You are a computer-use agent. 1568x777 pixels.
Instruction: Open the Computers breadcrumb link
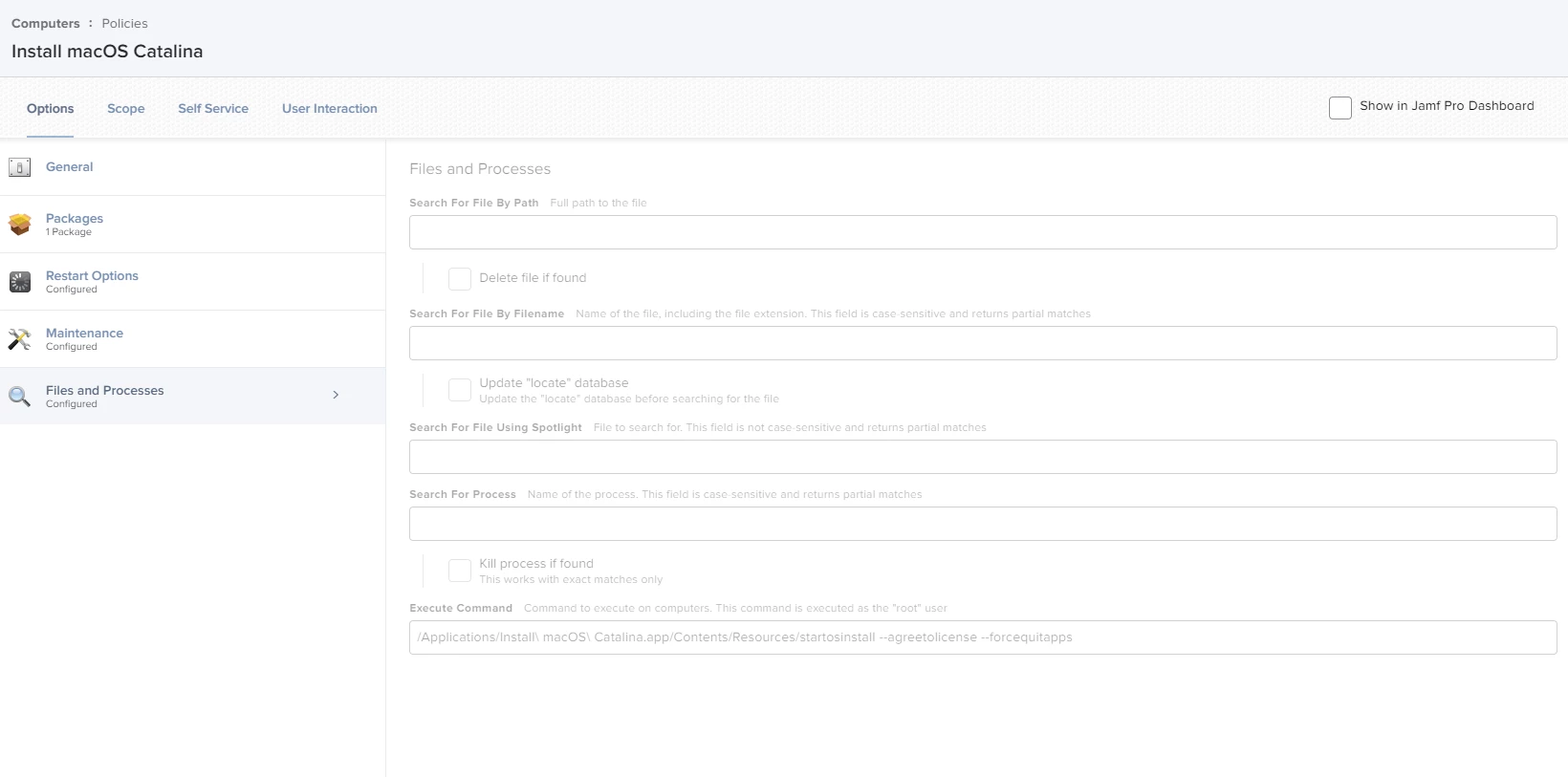(x=46, y=23)
